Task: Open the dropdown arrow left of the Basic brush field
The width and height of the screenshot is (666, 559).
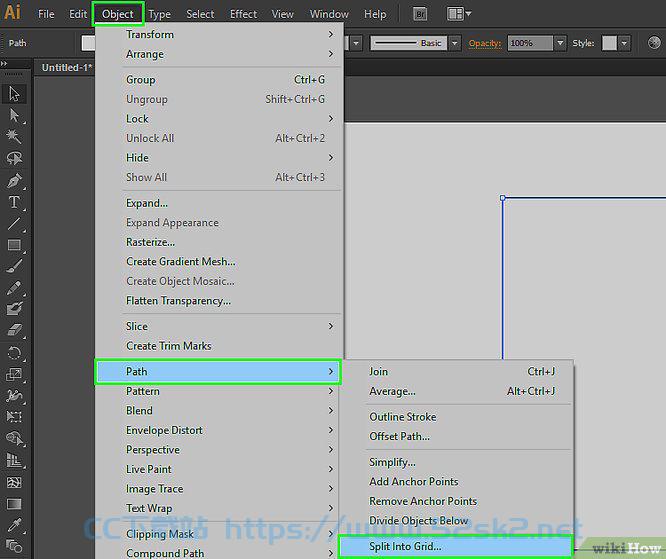Action: [356, 43]
